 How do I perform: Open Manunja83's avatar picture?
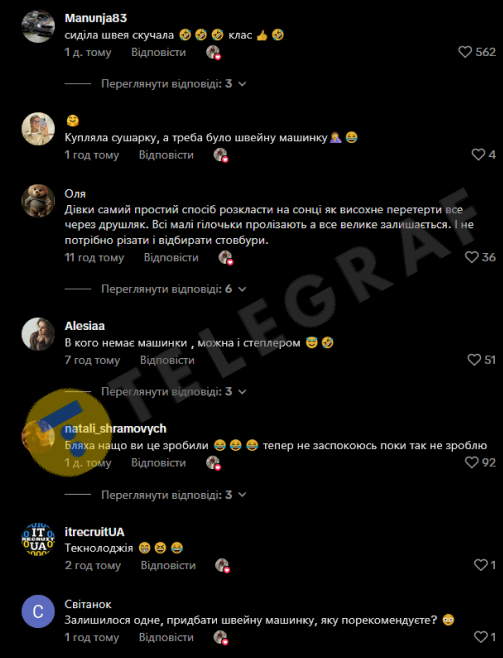click(x=38, y=26)
